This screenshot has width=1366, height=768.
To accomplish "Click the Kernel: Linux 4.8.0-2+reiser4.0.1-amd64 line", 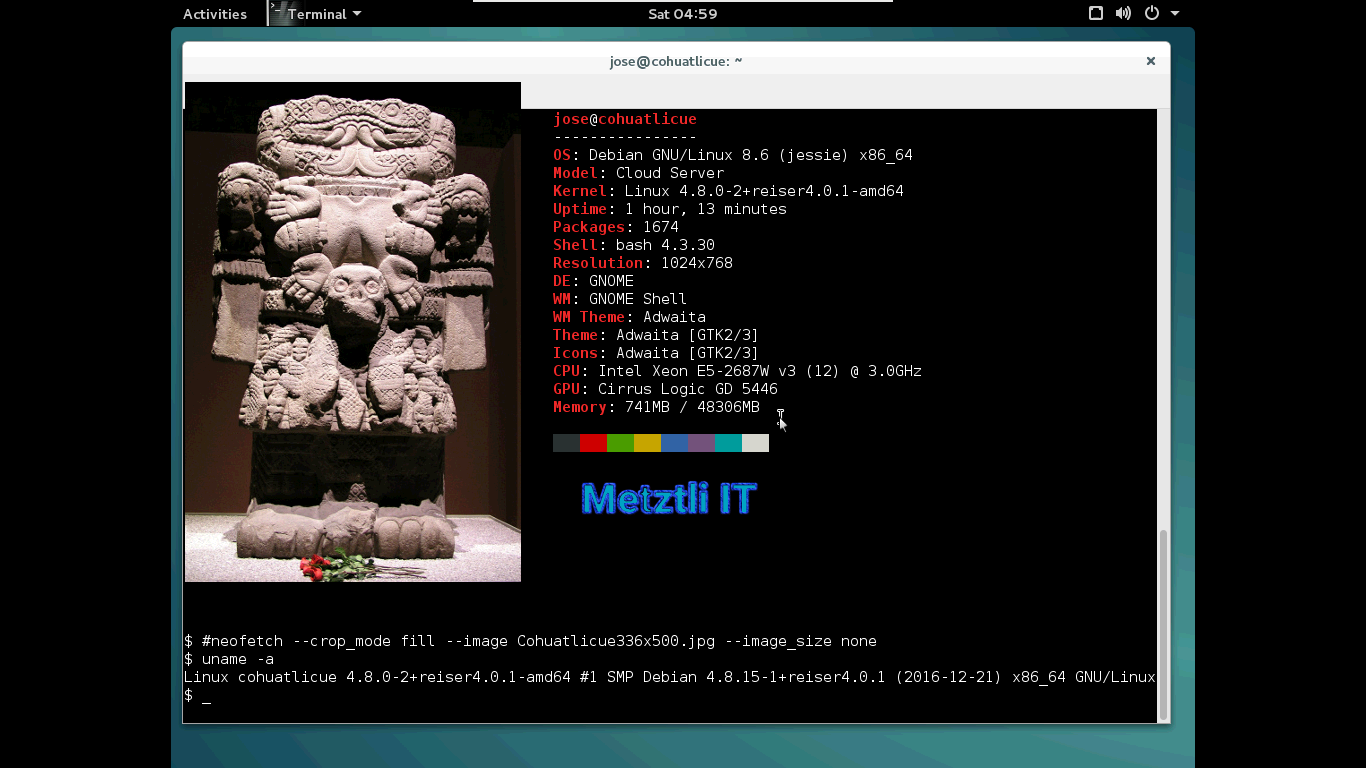I will pyautogui.click(x=728, y=191).
